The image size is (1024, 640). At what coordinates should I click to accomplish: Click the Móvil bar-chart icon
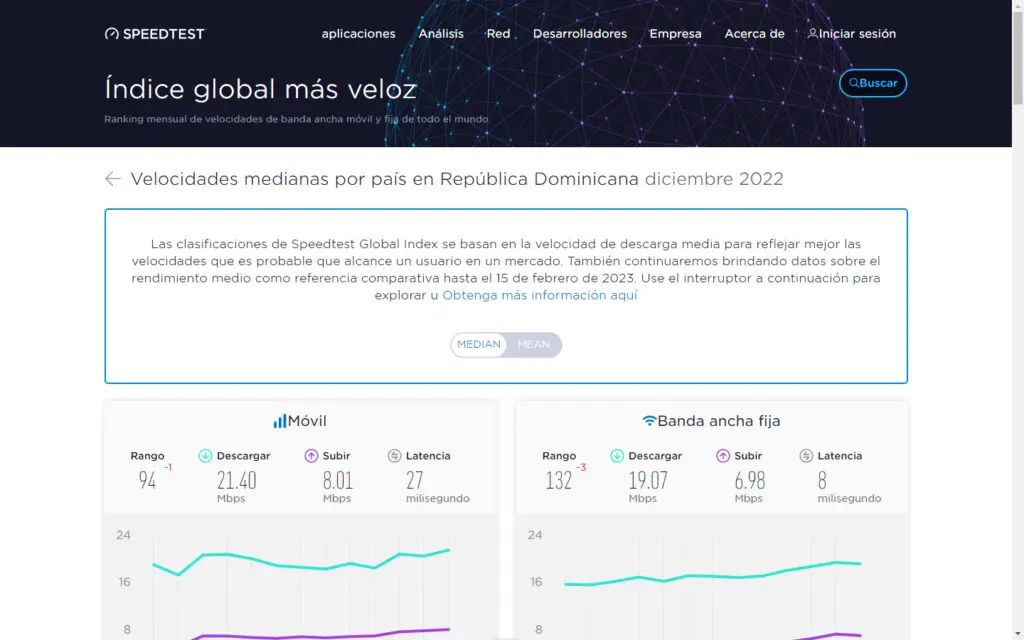[280, 421]
